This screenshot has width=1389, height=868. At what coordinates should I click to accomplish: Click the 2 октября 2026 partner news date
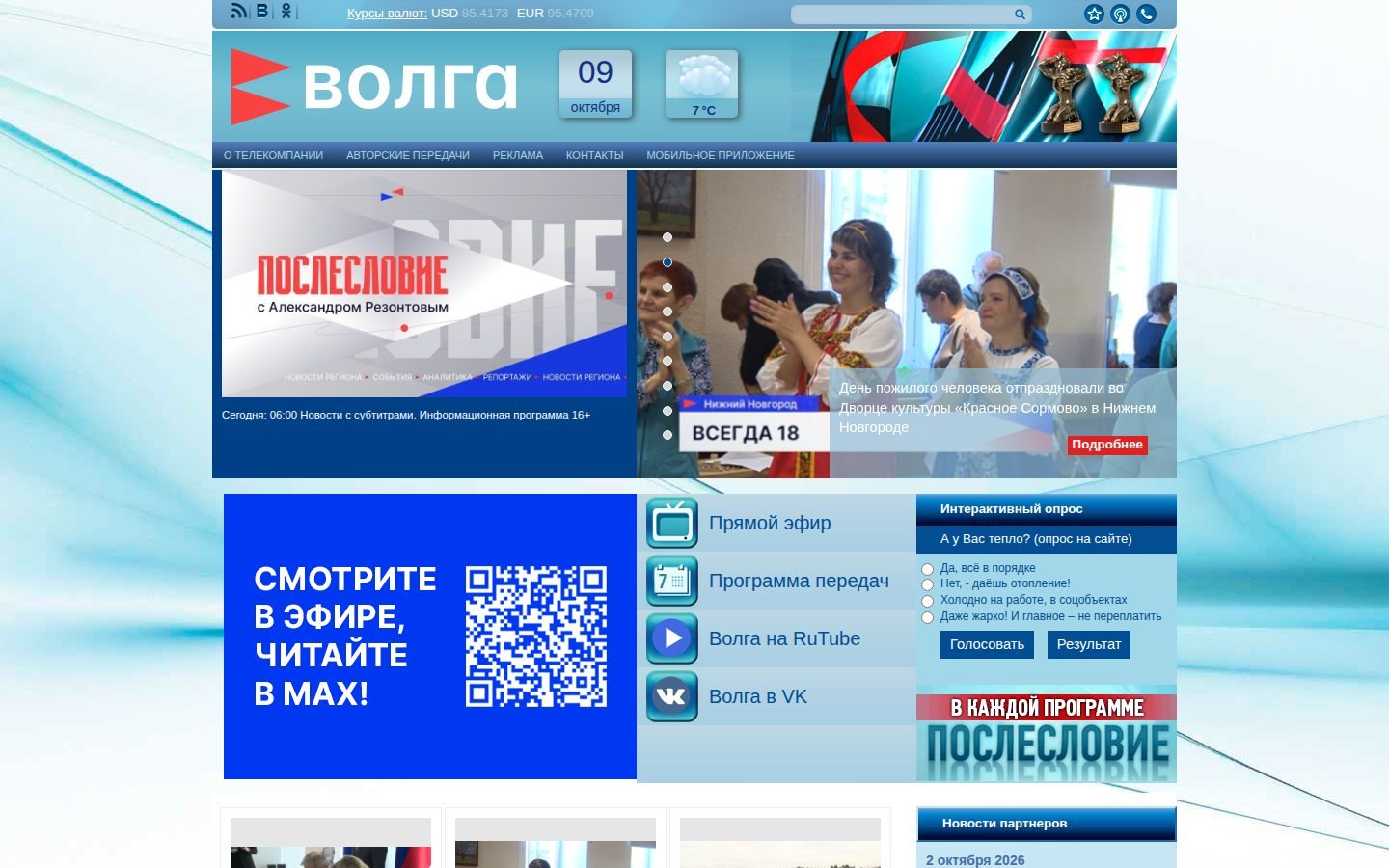975,860
